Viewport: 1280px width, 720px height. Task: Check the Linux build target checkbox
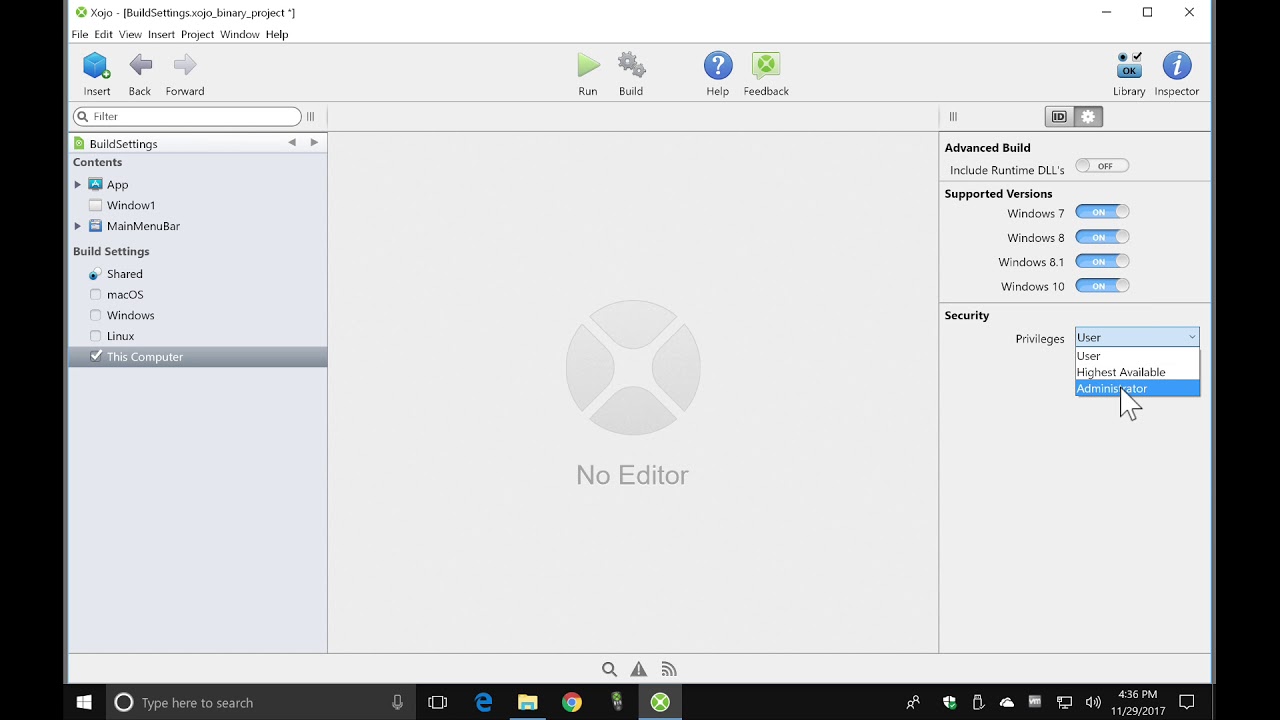96,336
